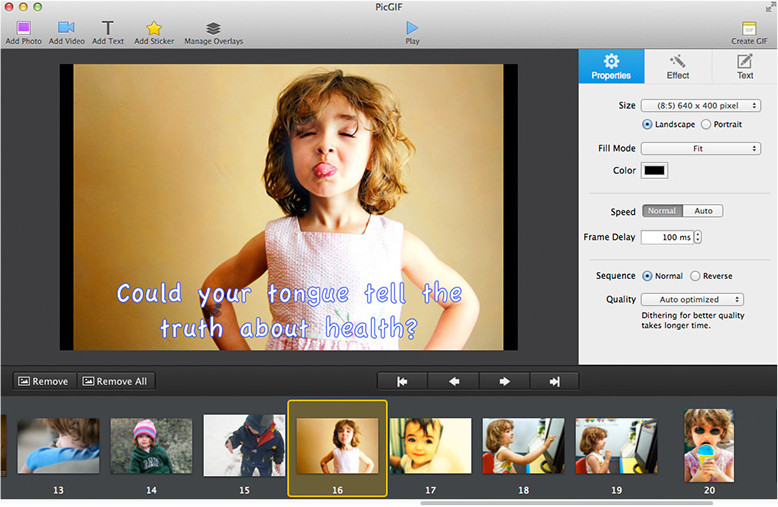Open the Add Sticker star icon

154,28
